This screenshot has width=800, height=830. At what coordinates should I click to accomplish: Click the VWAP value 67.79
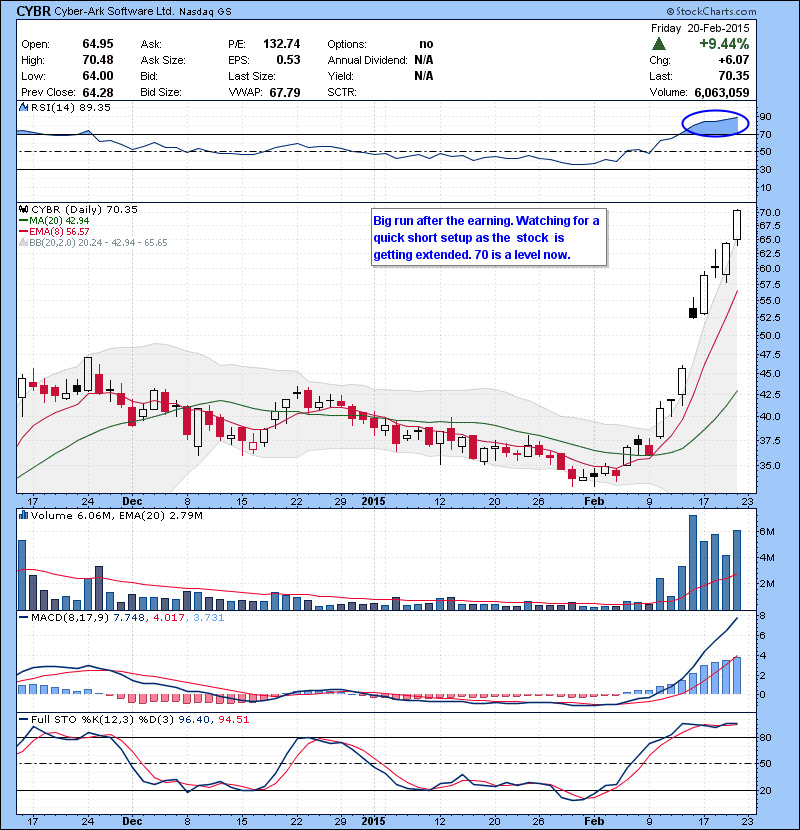285,93
